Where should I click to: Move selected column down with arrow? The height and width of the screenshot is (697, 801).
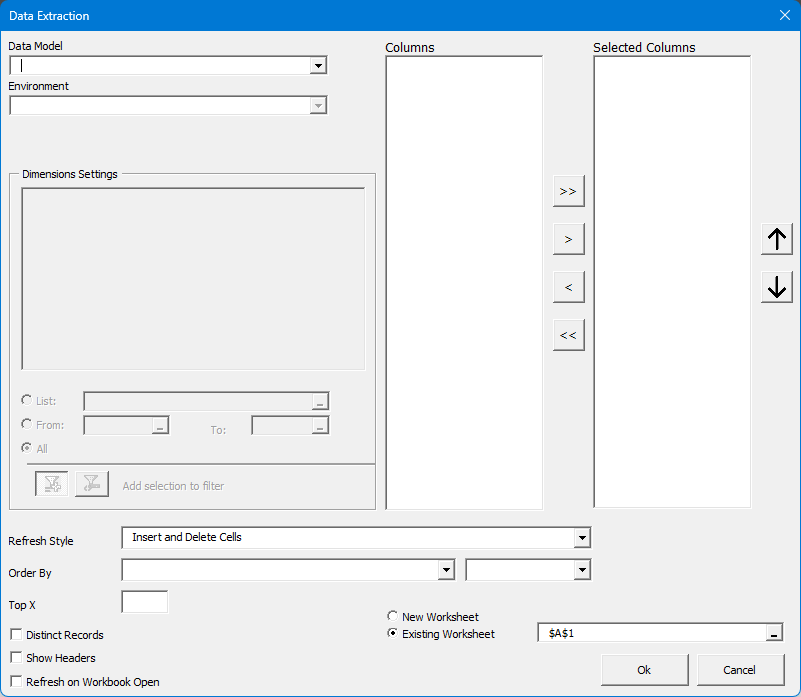pos(776,287)
